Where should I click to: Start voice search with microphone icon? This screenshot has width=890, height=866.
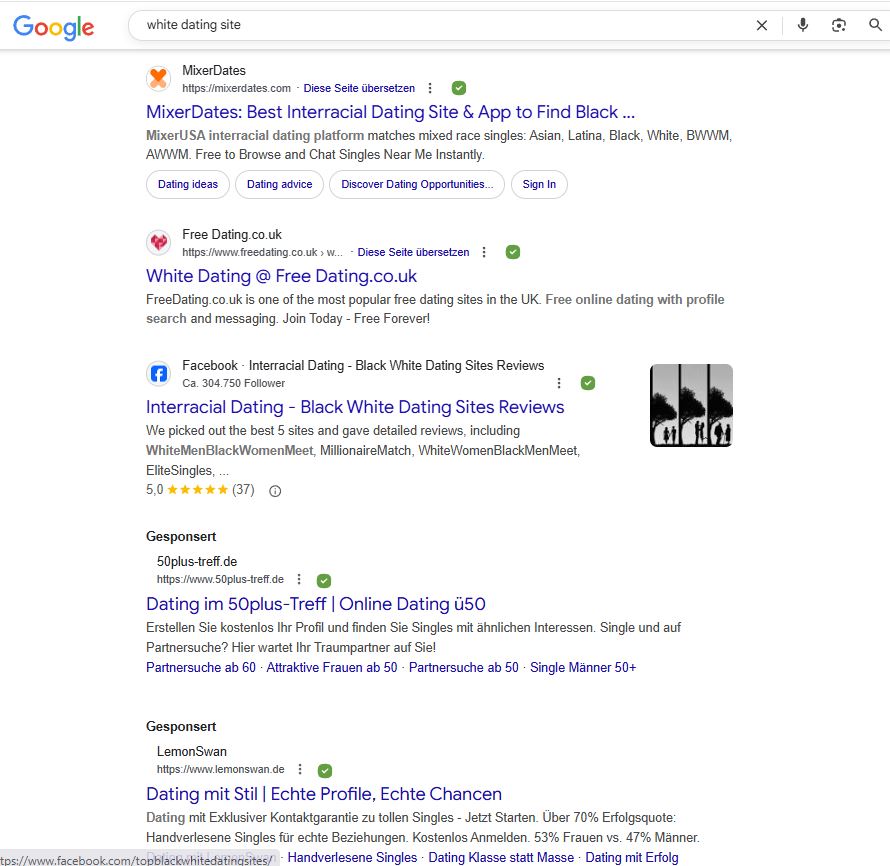point(802,26)
